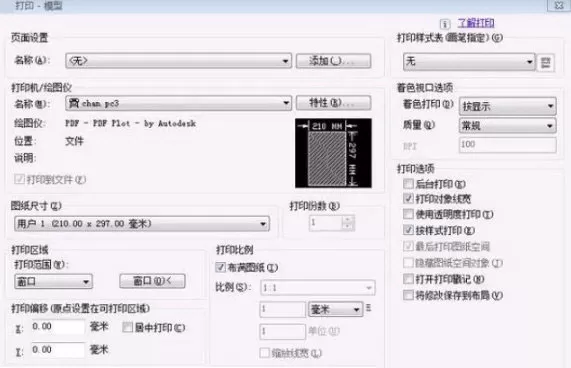The height and width of the screenshot is (368, 571).
Task: Click the info icon beside 了解打印
Action: [445, 24]
